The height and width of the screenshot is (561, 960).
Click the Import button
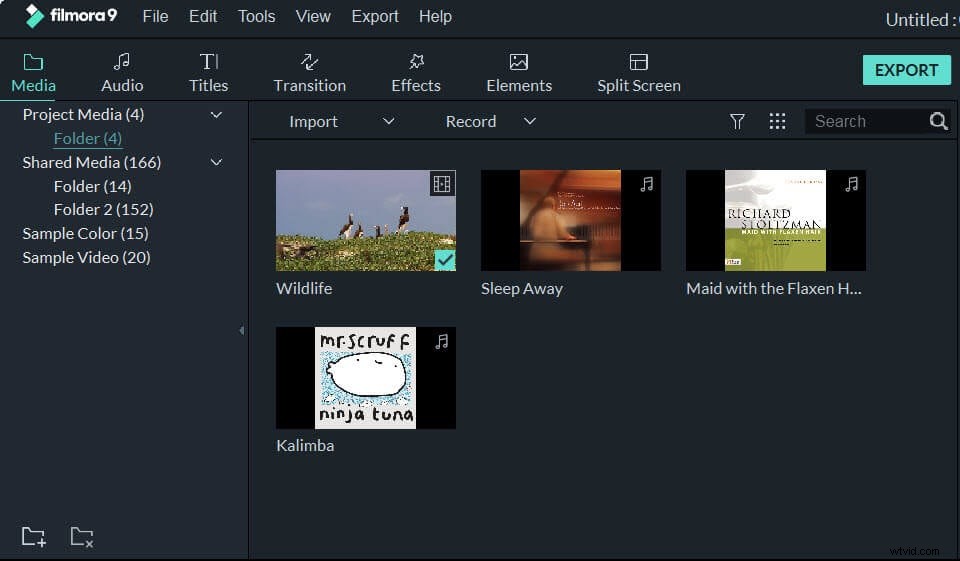[x=313, y=121]
